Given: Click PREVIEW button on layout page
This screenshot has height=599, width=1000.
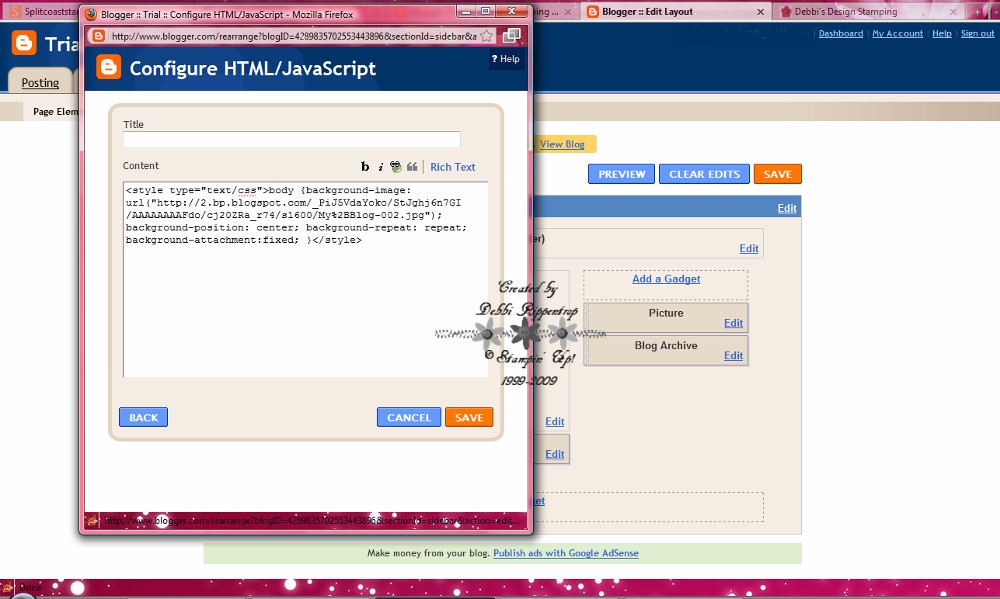Looking at the screenshot, I should (621, 174).
